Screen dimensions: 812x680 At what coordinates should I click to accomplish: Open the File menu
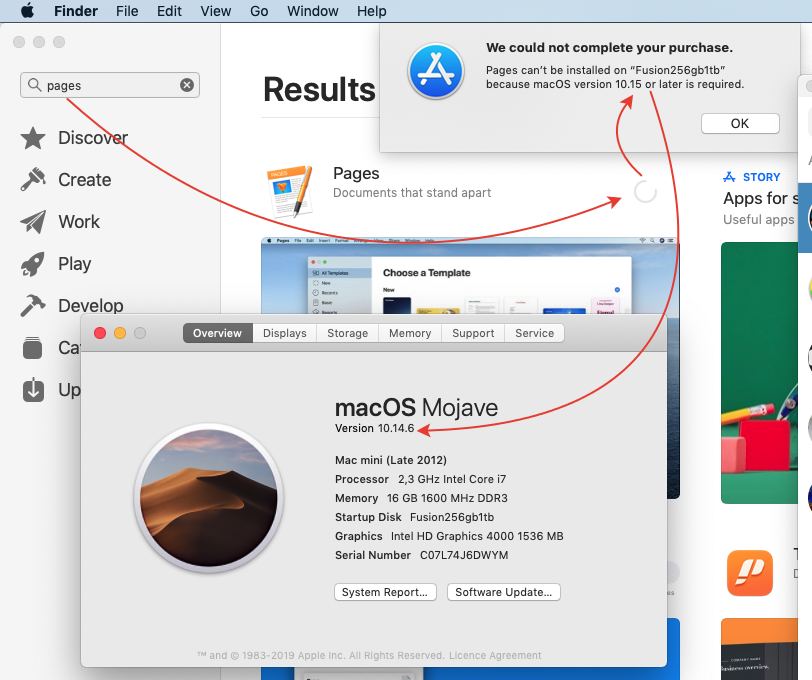pyautogui.click(x=127, y=11)
